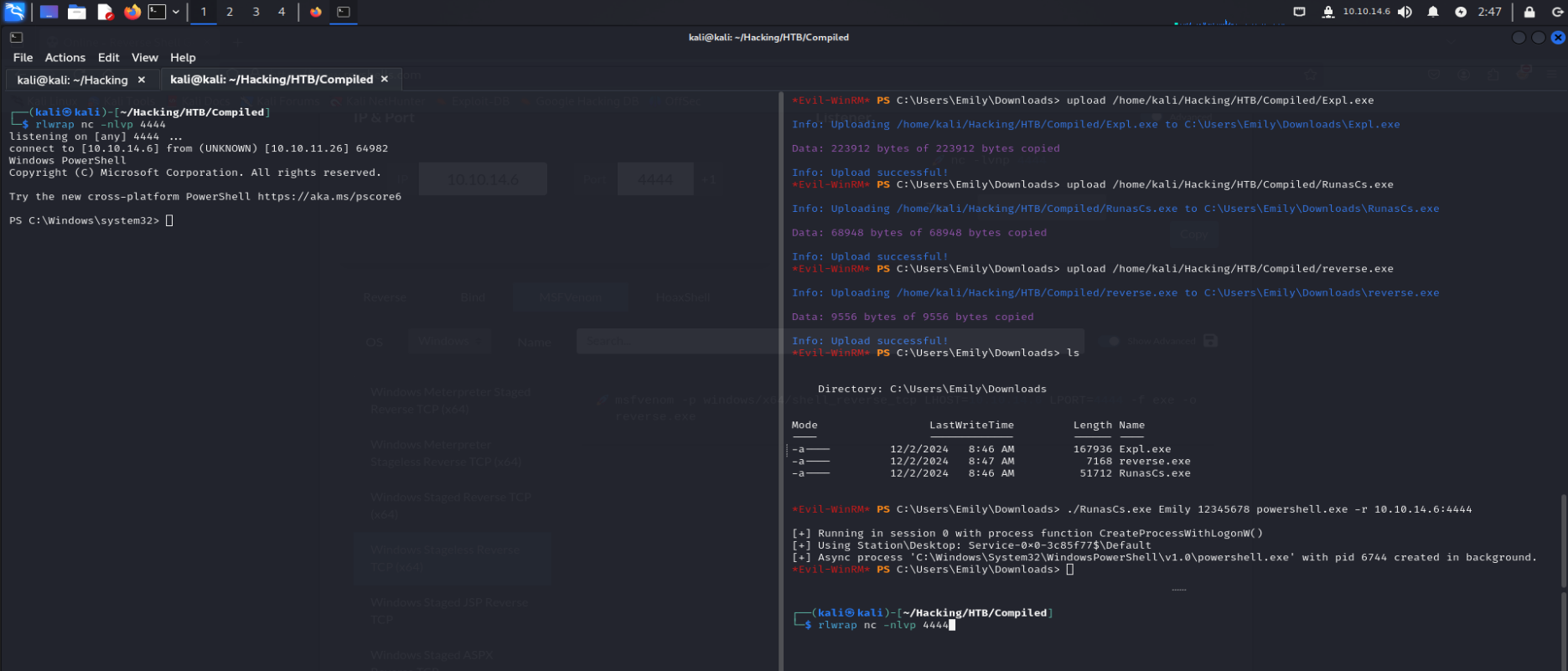
Task: Click 'Data: 68948 bytes' line
Action: pos(919,233)
